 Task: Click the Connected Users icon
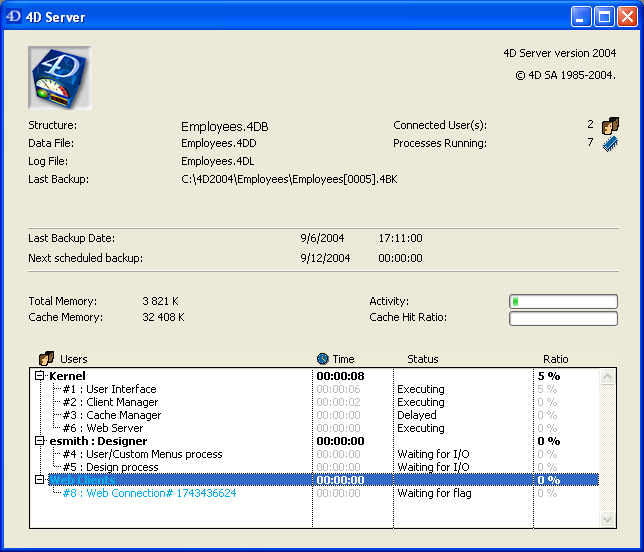pos(610,126)
